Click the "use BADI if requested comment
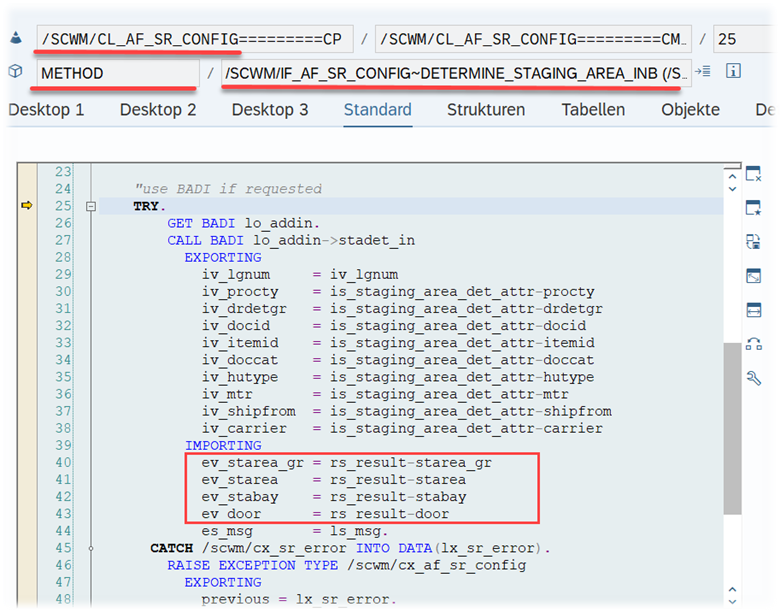This screenshot has height=613, width=780. [228, 189]
